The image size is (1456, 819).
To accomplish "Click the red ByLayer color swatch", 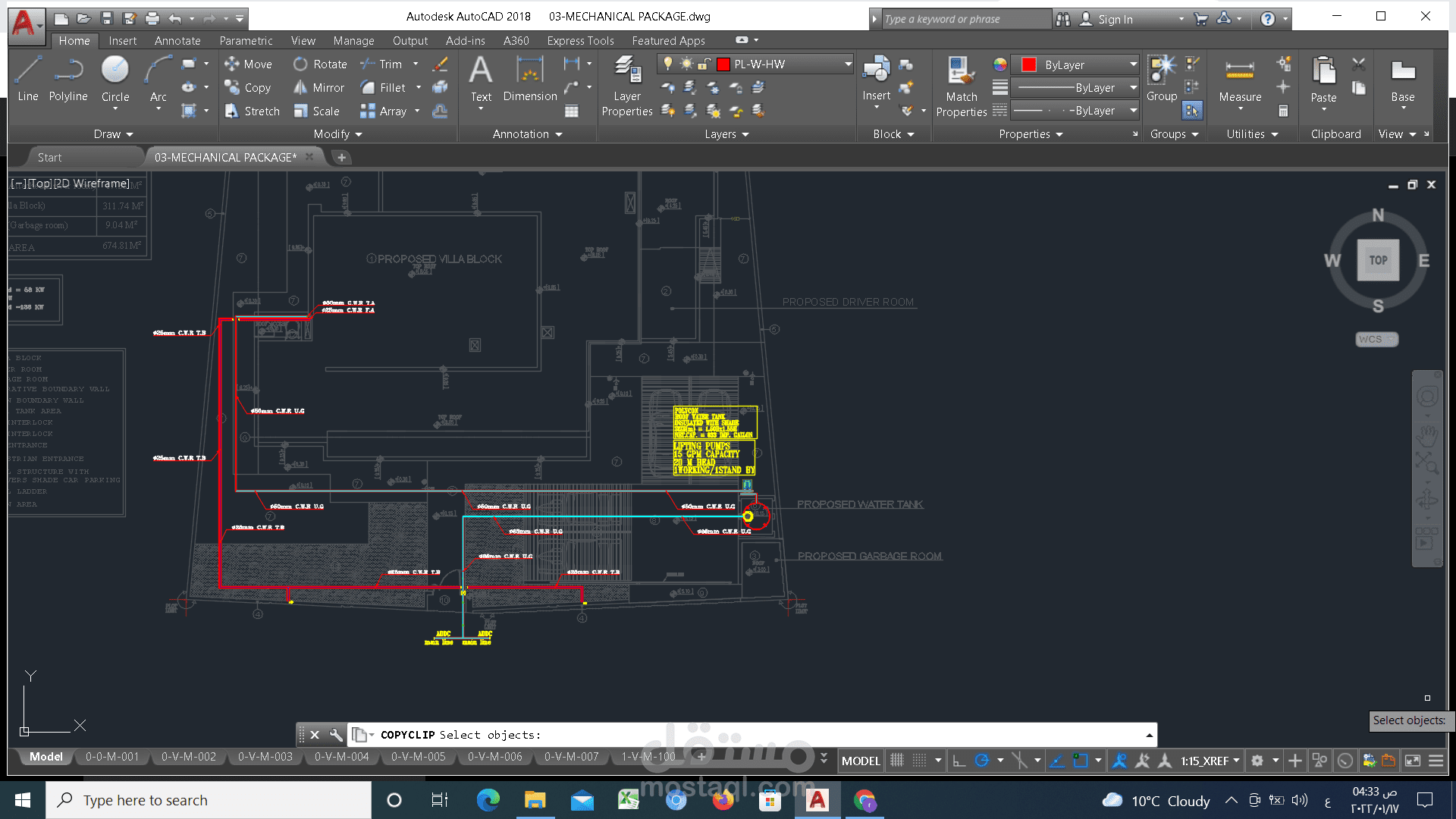I will point(1029,64).
